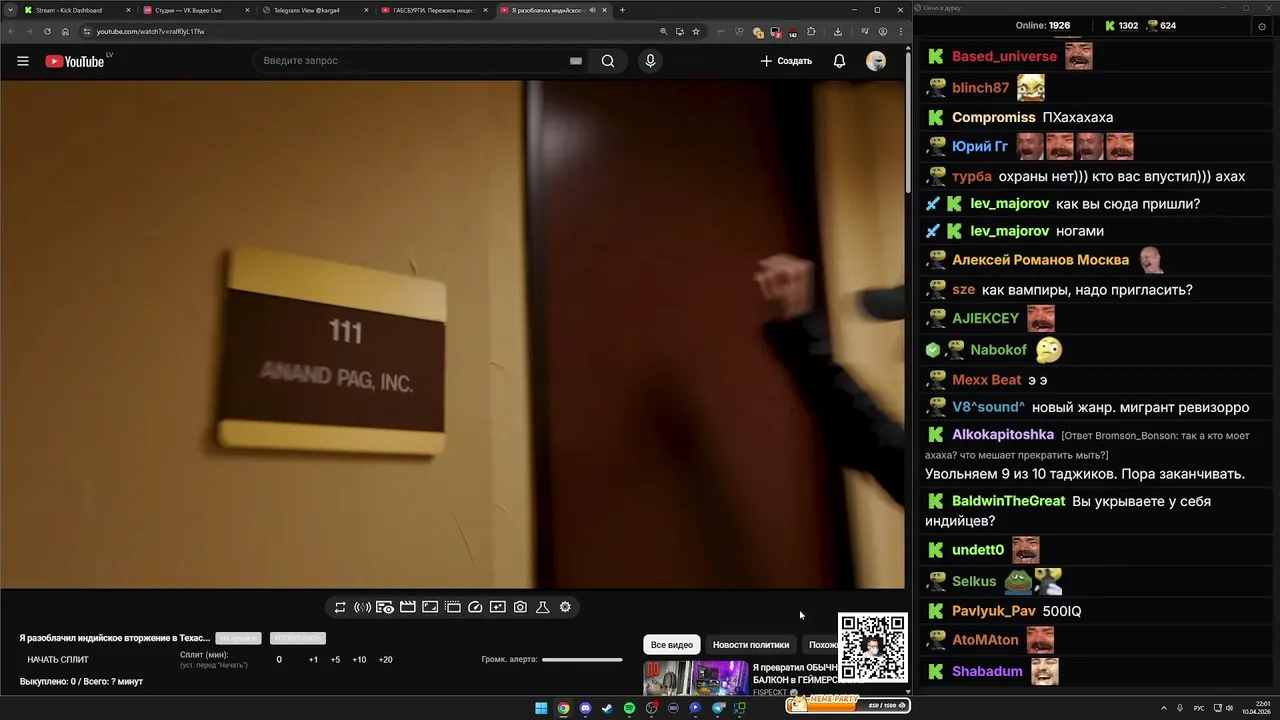Viewport: 1280px width, 720px height.
Task: Go to browser home page icon
Action: tap(66, 31)
